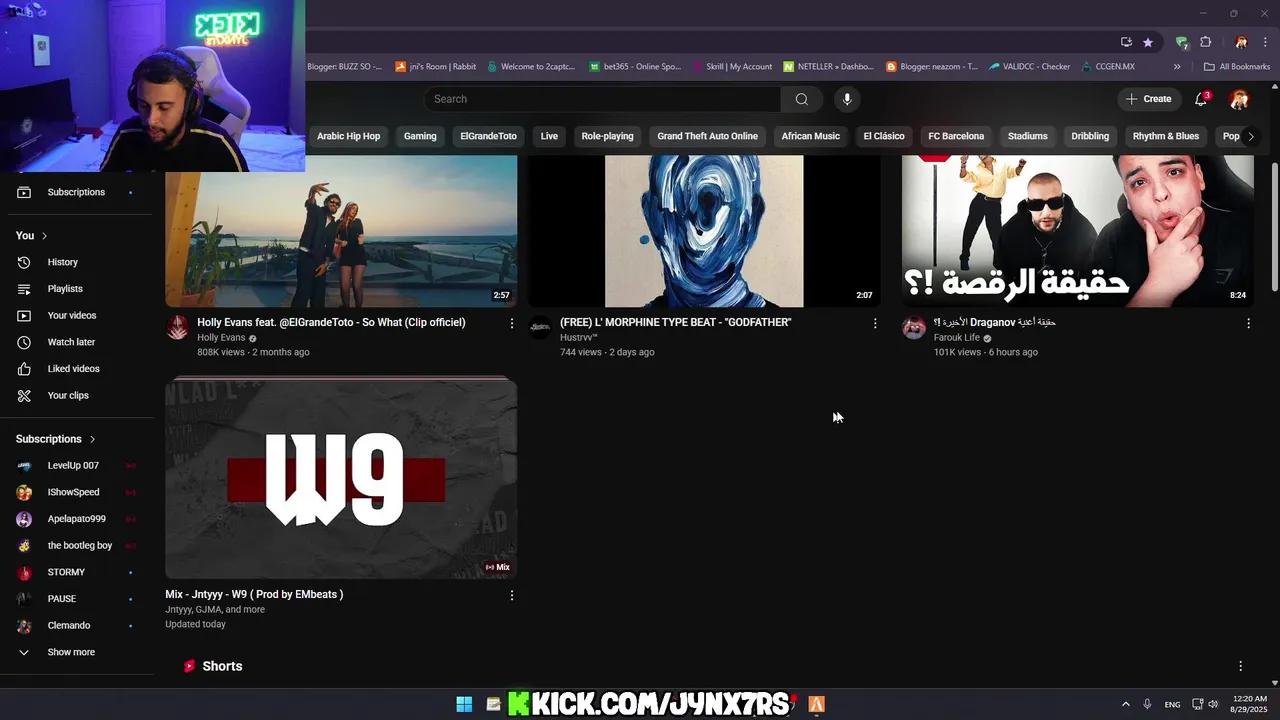The image size is (1280, 720).
Task: Click the Windows Start button
Action: pos(464,704)
